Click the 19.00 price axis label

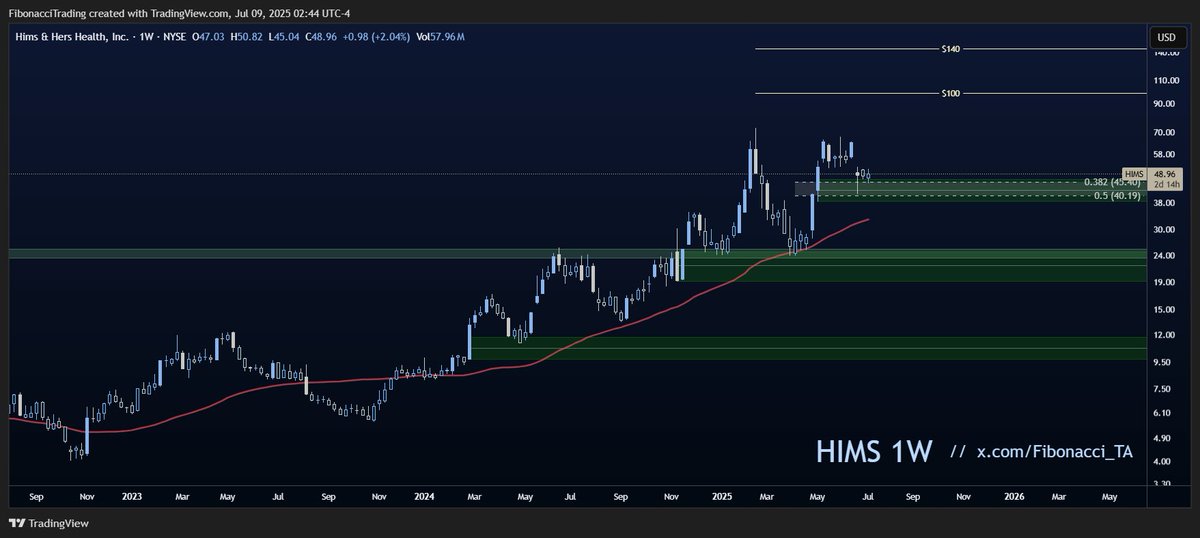tap(1166, 282)
